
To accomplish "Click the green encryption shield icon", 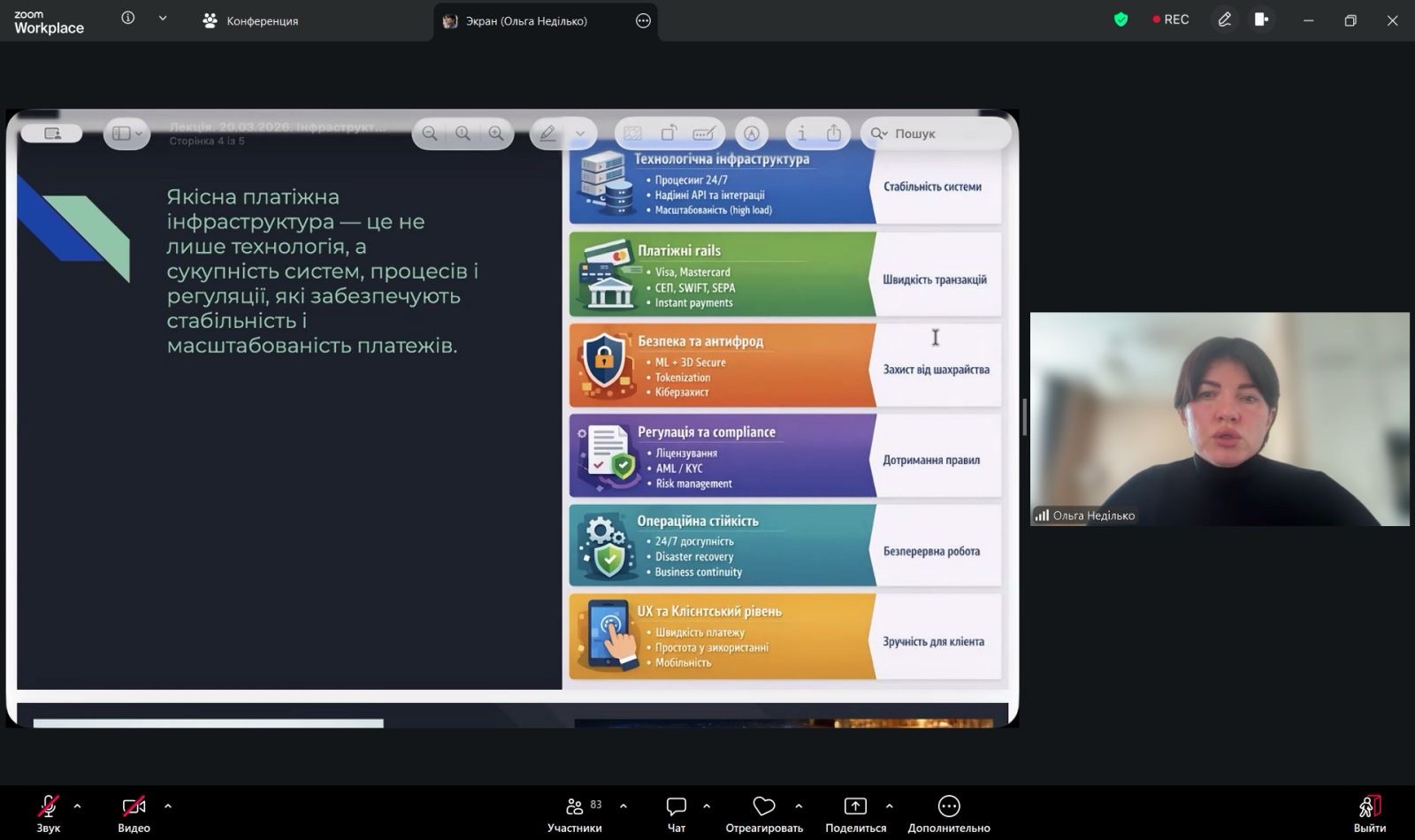I will coord(1121,19).
